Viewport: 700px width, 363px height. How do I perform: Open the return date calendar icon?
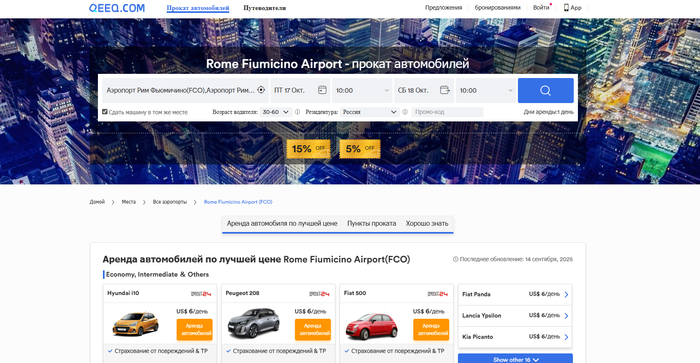(x=445, y=90)
